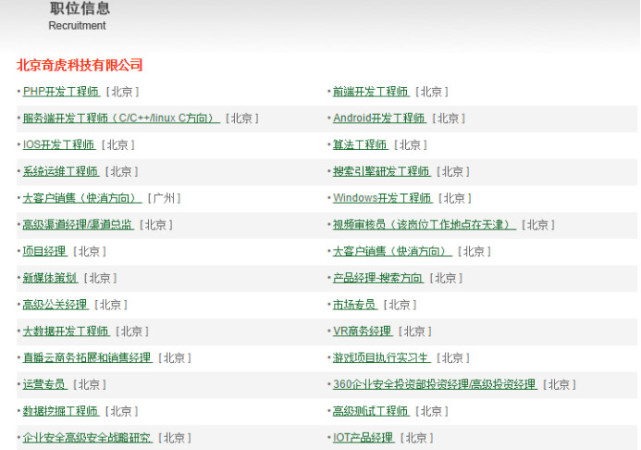Screen dimensions: 641x450
Task: Open the 游戏项目执行实习生 link
Action: [382, 358]
